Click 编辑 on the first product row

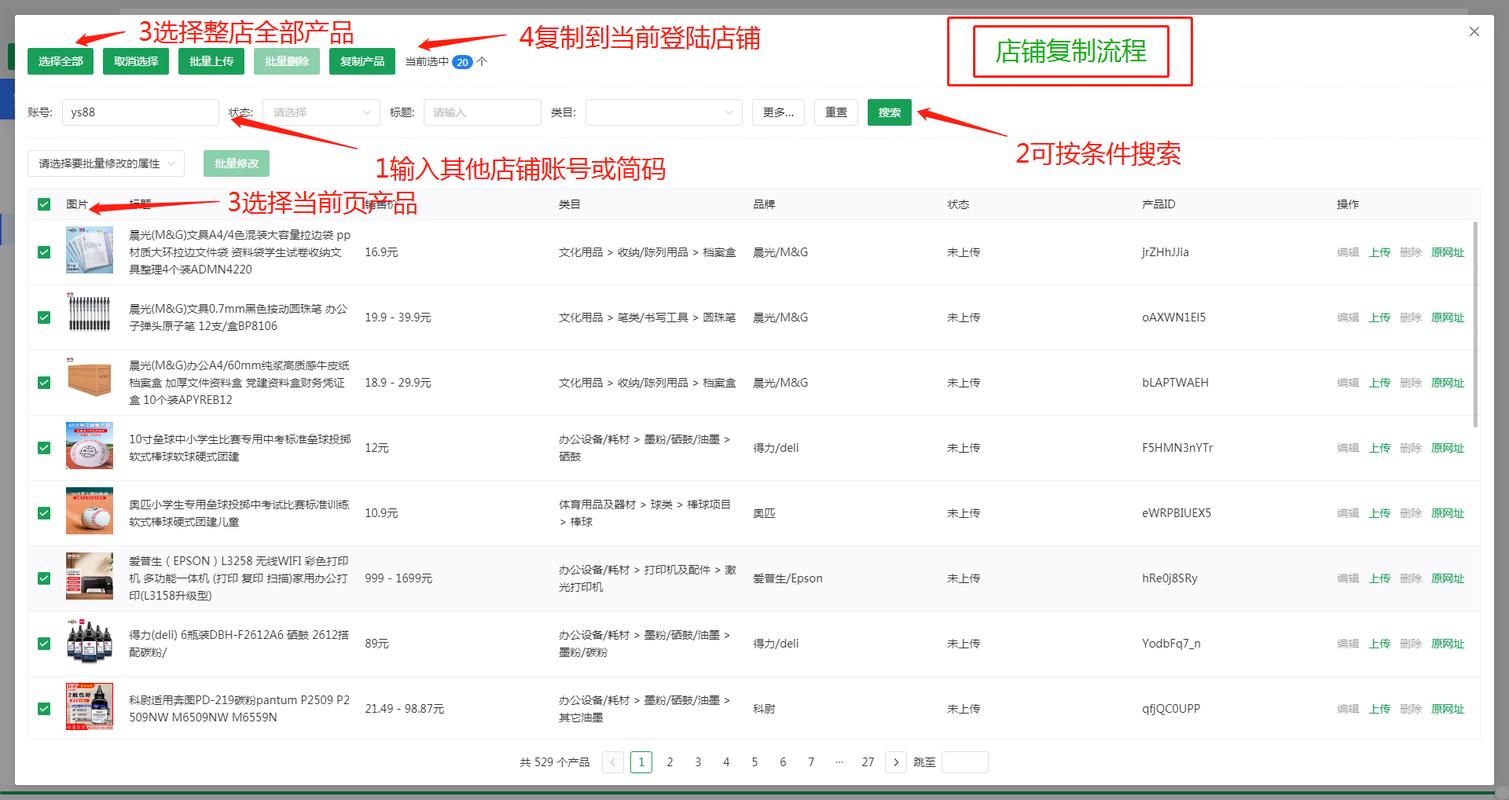(1346, 252)
